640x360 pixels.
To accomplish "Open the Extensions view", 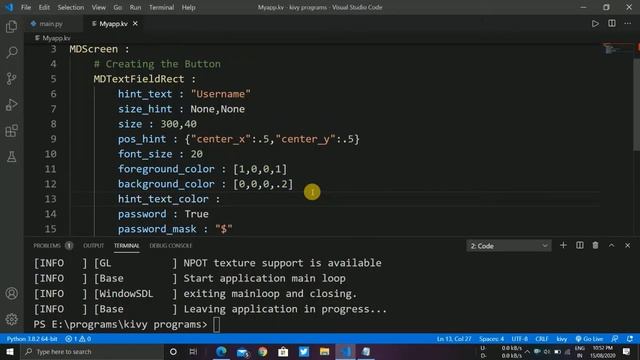I will point(11,131).
